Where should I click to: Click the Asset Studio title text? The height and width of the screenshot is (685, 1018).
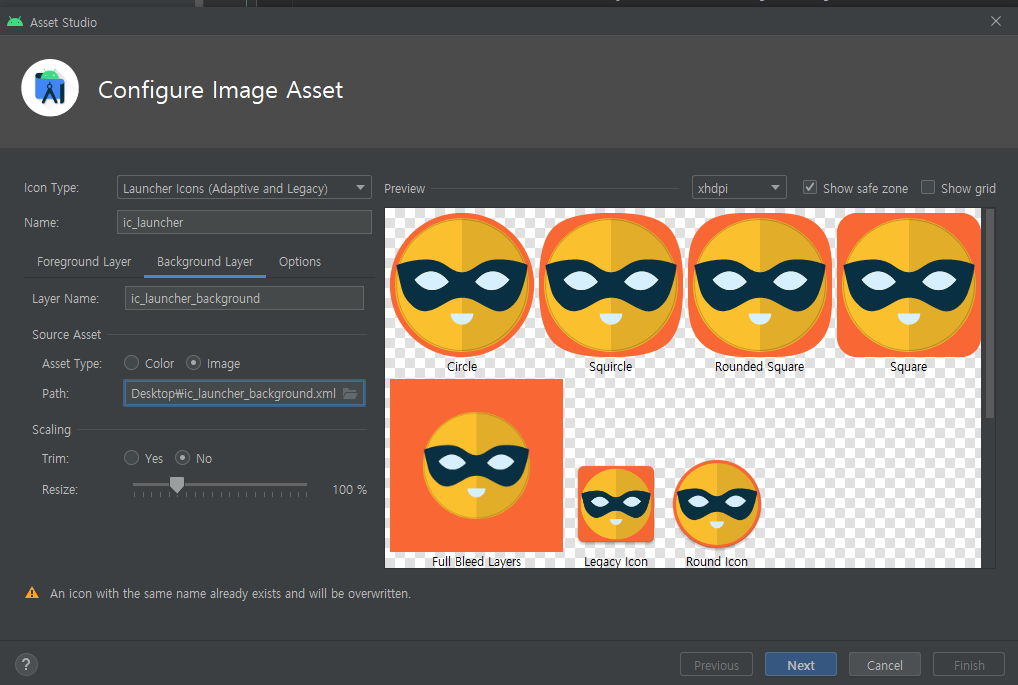(64, 22)
